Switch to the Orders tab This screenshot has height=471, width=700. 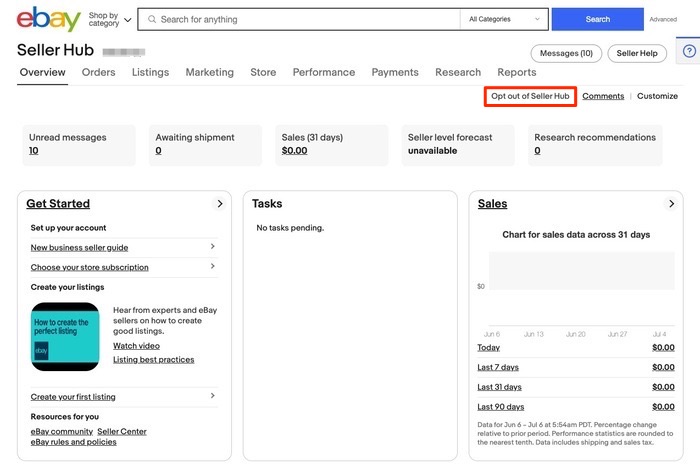coord(98,72)
